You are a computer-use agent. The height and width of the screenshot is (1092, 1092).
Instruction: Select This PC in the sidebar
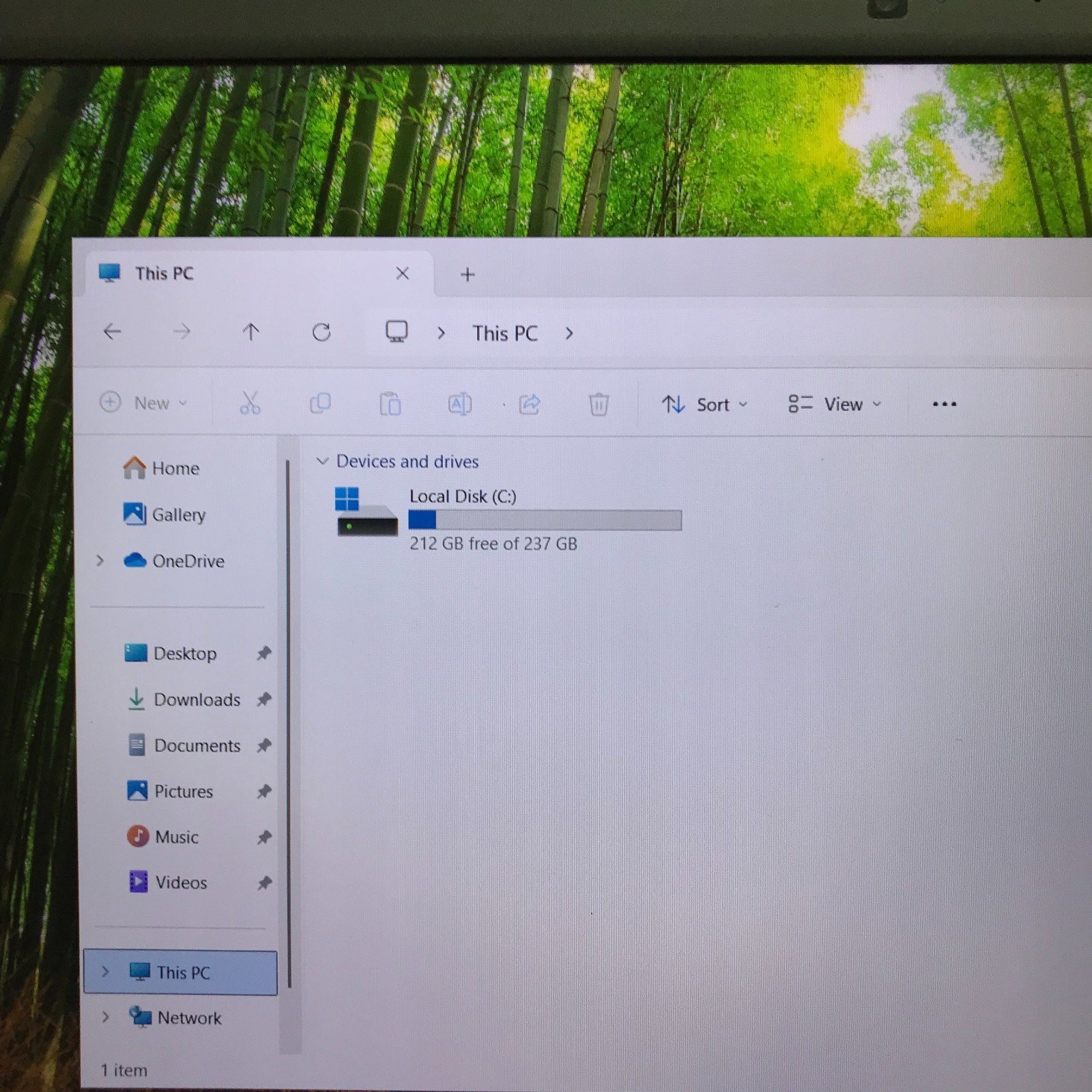tap(180, 972)
